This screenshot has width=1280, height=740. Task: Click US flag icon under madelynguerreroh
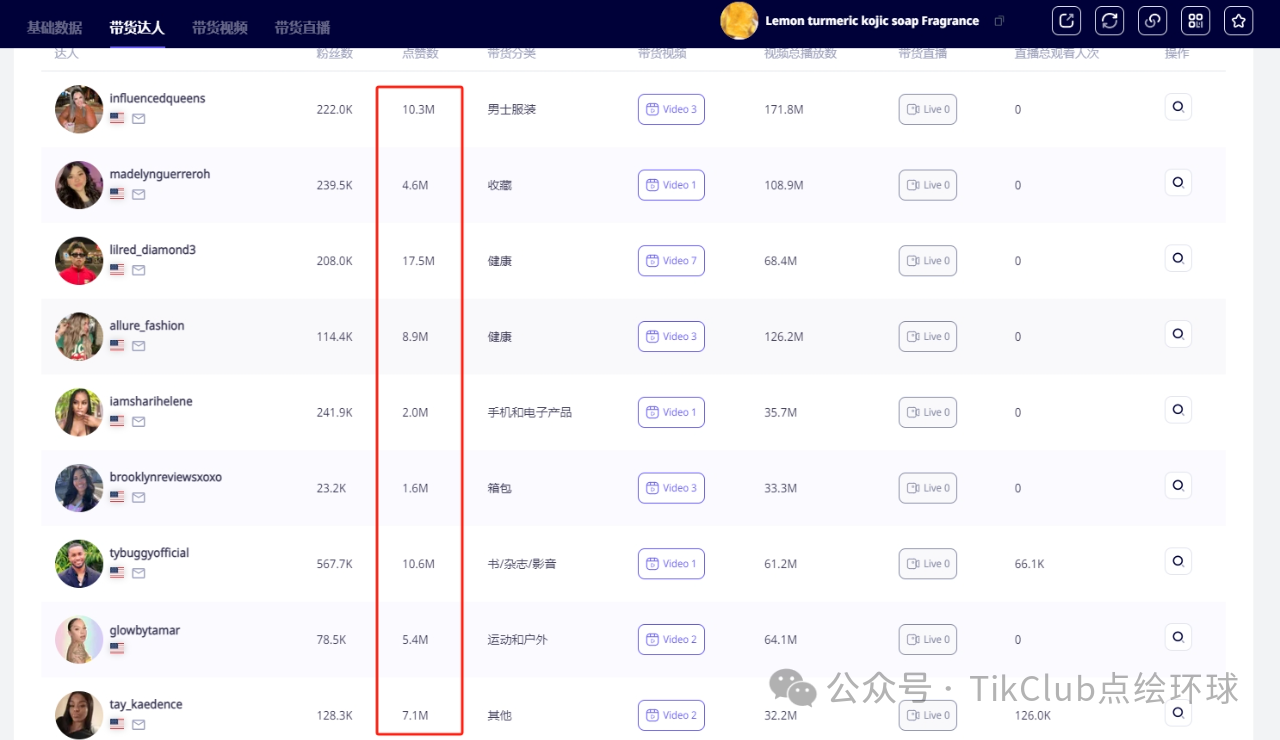point(117,194)
